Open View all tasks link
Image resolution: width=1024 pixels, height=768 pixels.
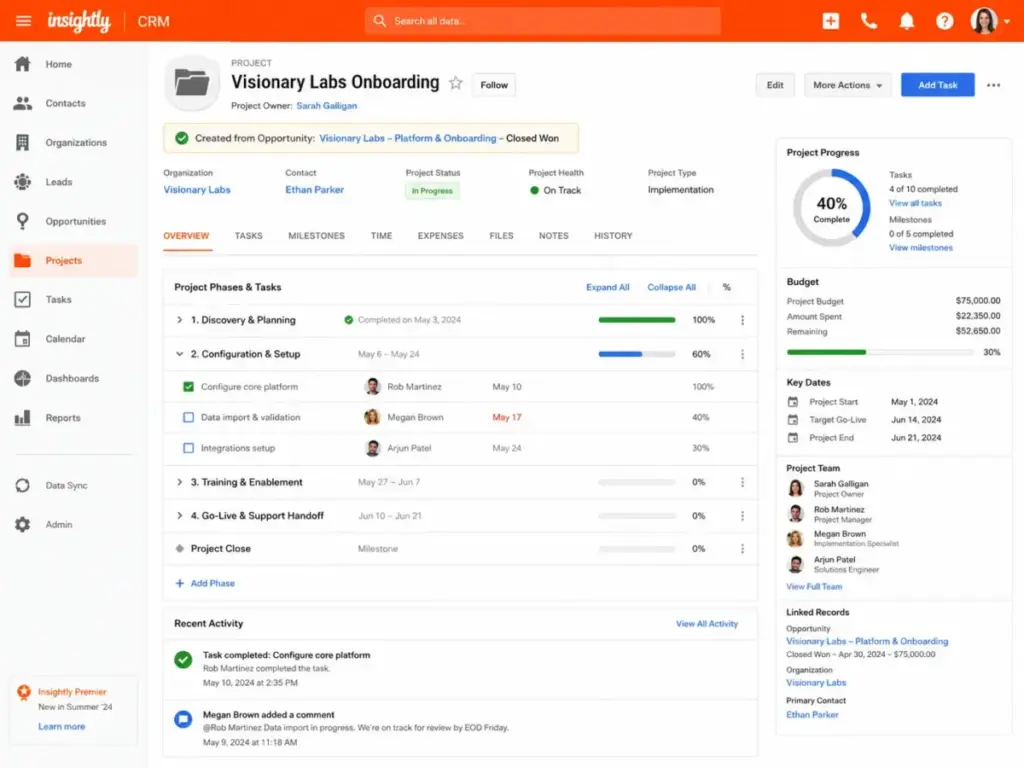[915, 203]
